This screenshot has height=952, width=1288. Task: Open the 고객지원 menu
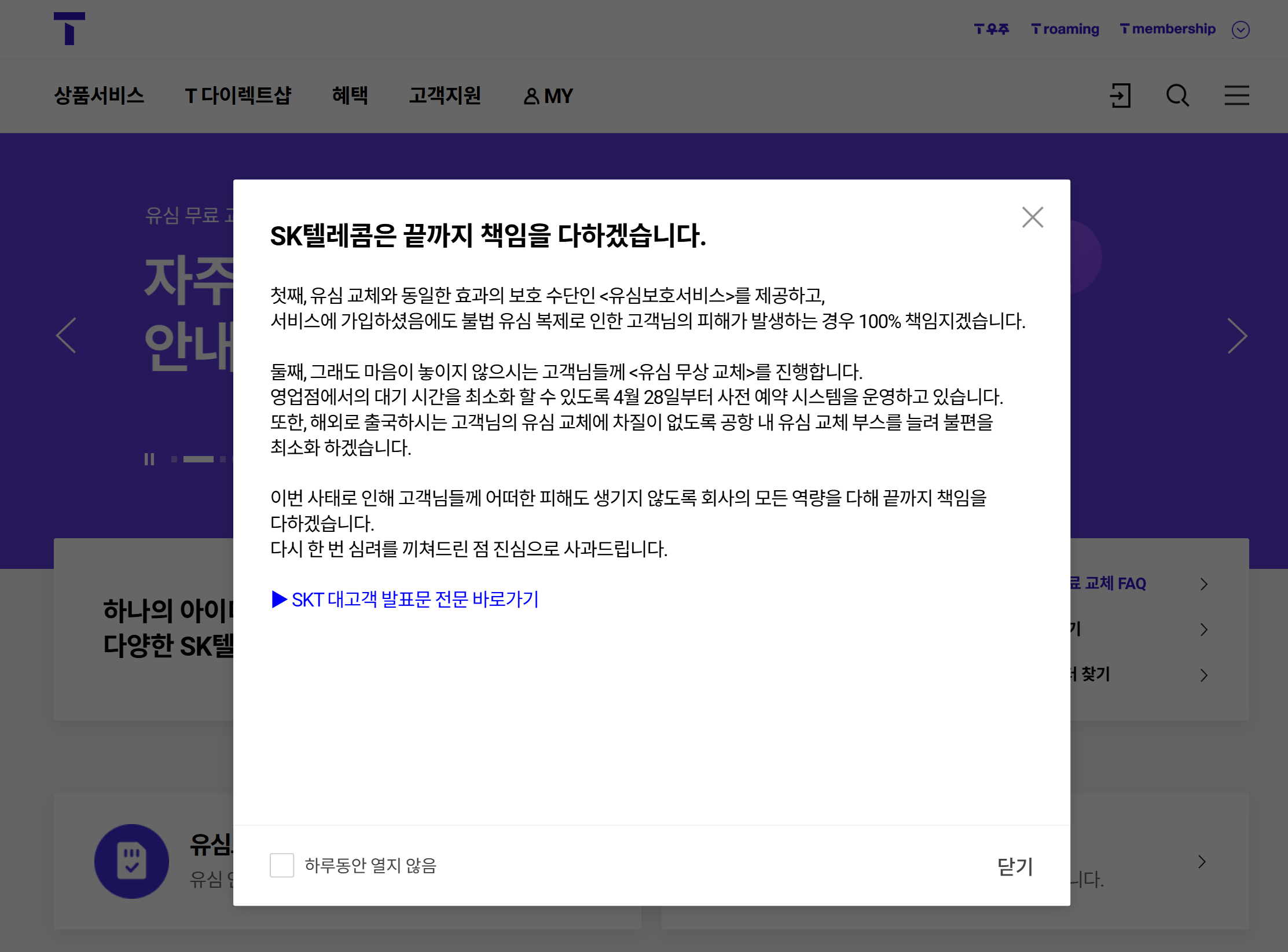[x=445, y=95]
